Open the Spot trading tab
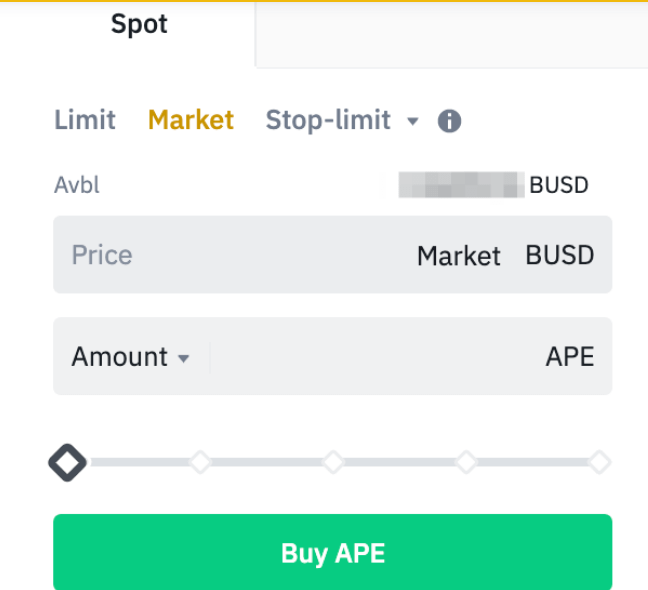The image size is (648, 590). click(139, 24)
